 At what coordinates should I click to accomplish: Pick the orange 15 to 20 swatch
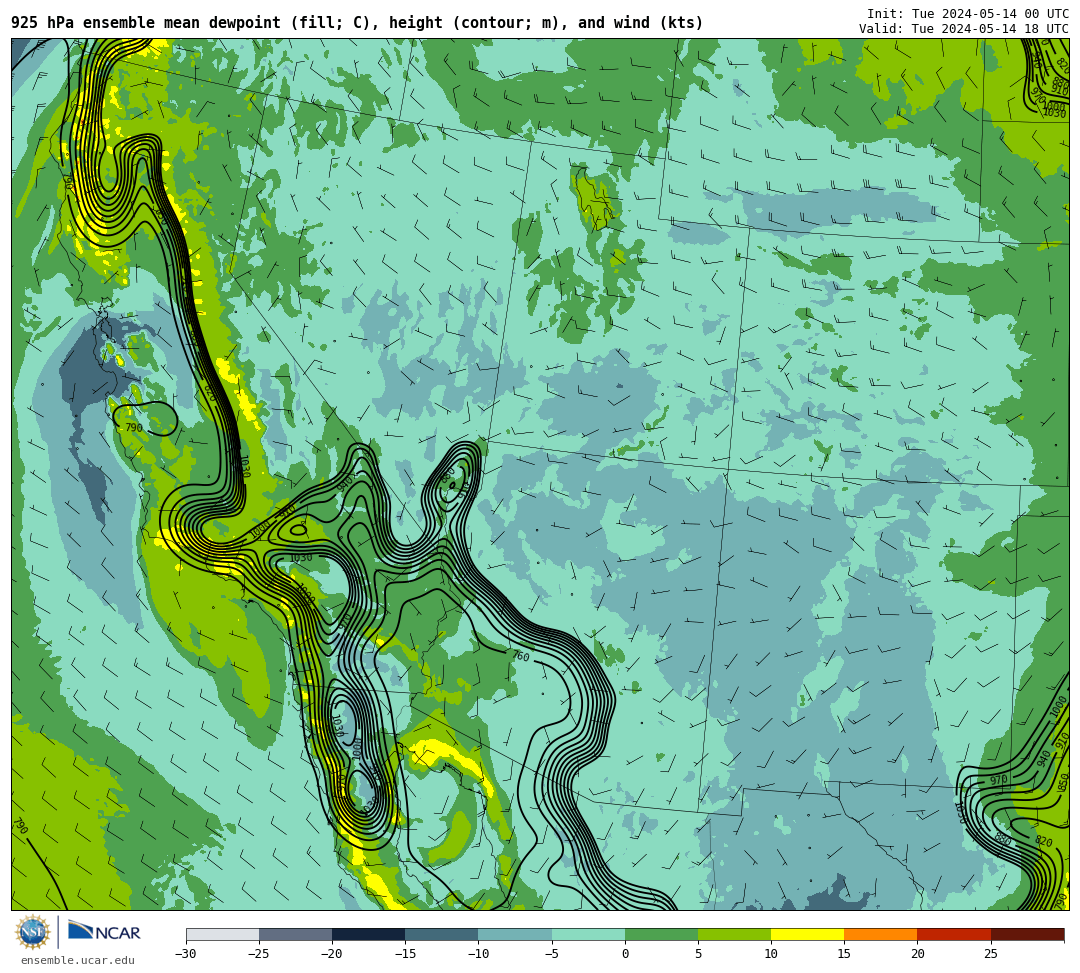881,934
